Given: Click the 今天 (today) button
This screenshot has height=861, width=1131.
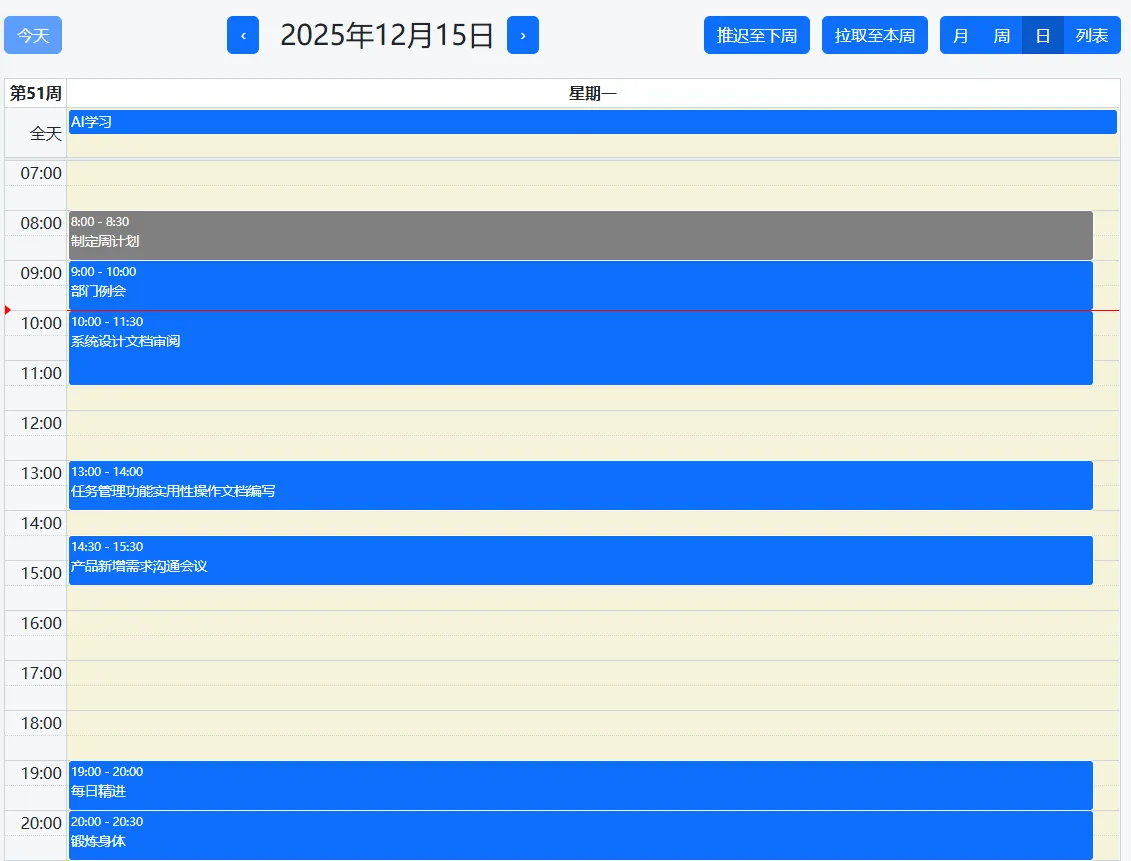Looking at the screenshot, I should (x=33, y=35).
